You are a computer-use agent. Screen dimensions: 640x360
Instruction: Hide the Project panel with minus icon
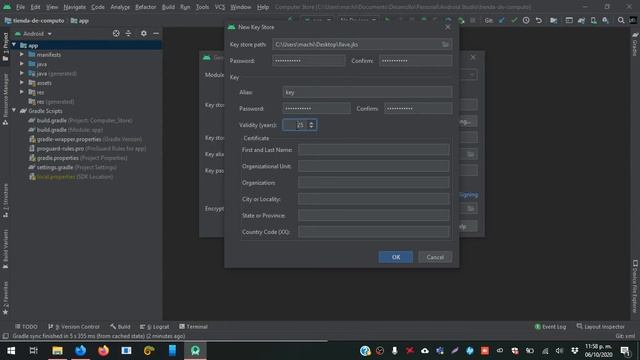pos(156,33)
